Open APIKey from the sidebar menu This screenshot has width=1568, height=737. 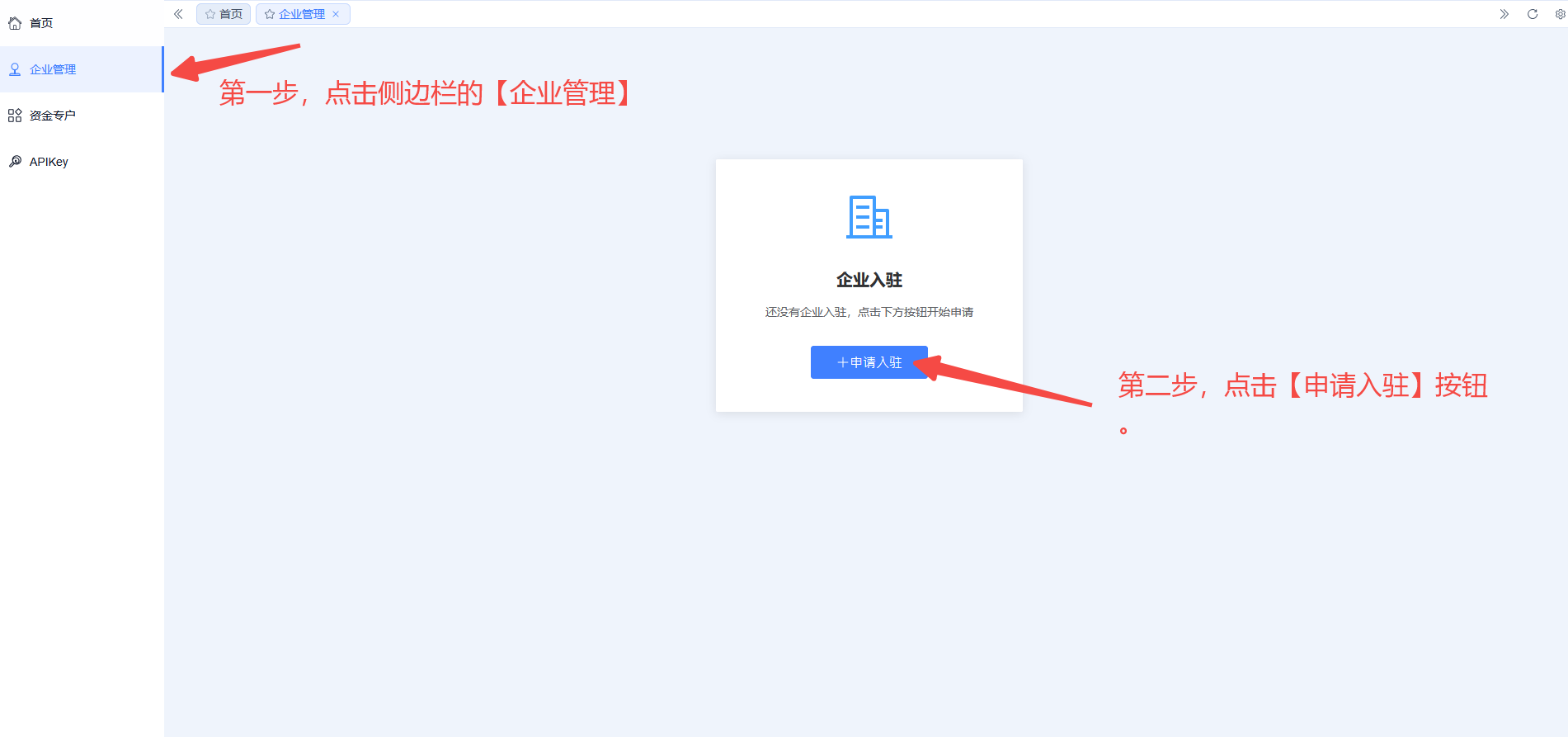tap(49, 162)
